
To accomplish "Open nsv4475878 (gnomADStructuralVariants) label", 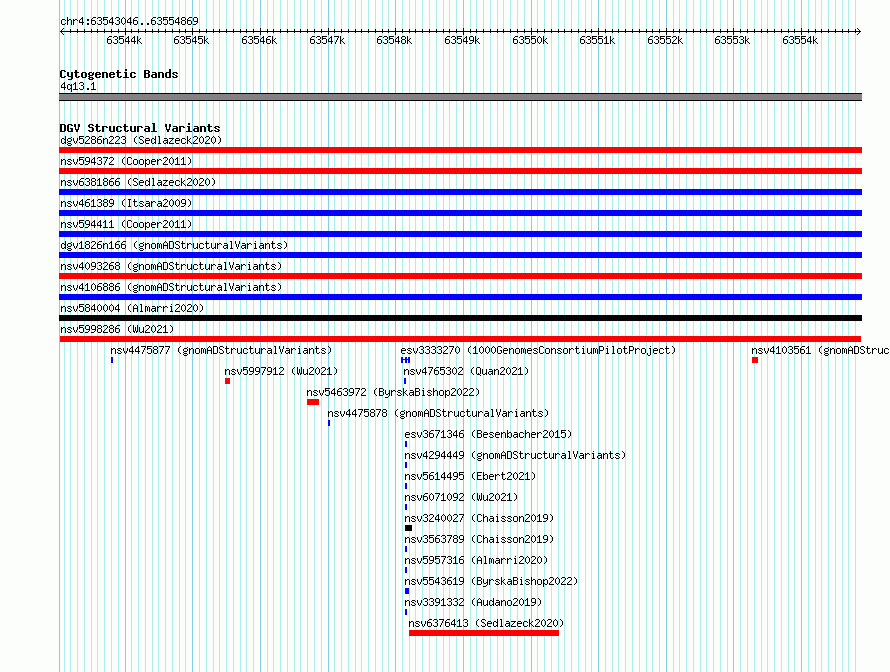I will click(x=438, y=413).
